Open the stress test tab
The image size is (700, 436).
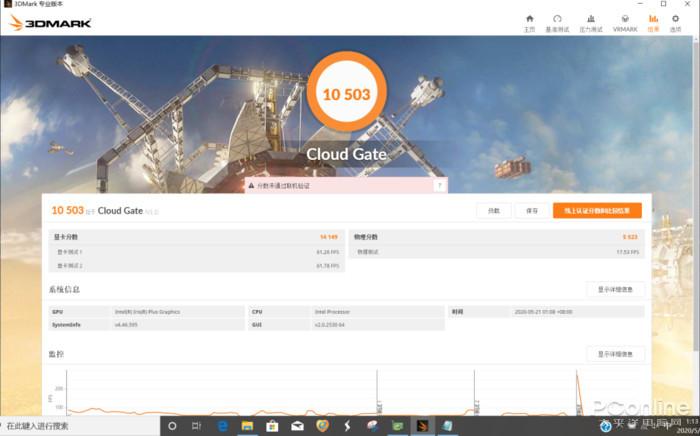[x=591, y=23]
